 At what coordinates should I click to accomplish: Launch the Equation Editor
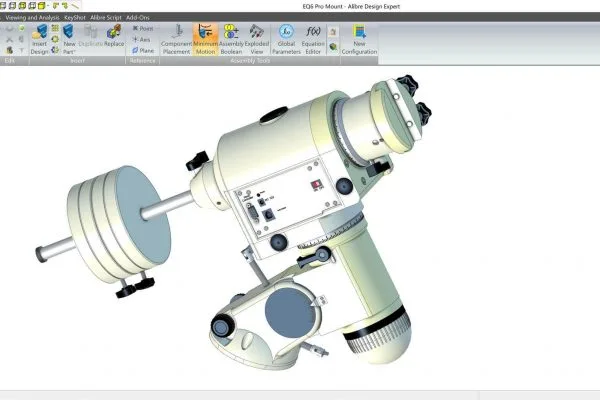313,39
